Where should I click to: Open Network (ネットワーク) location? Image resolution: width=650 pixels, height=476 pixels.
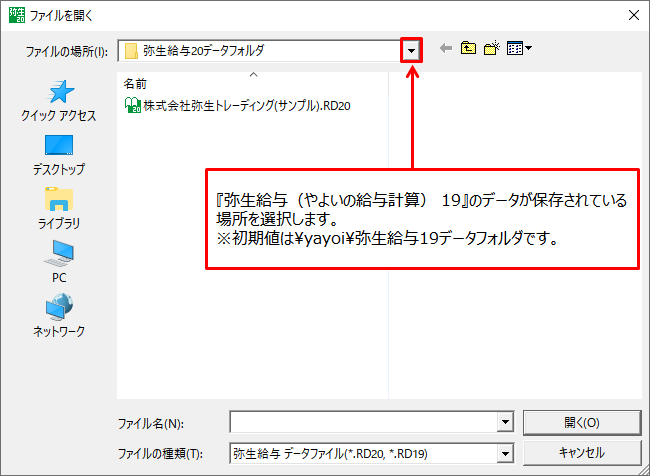[59, 316]
